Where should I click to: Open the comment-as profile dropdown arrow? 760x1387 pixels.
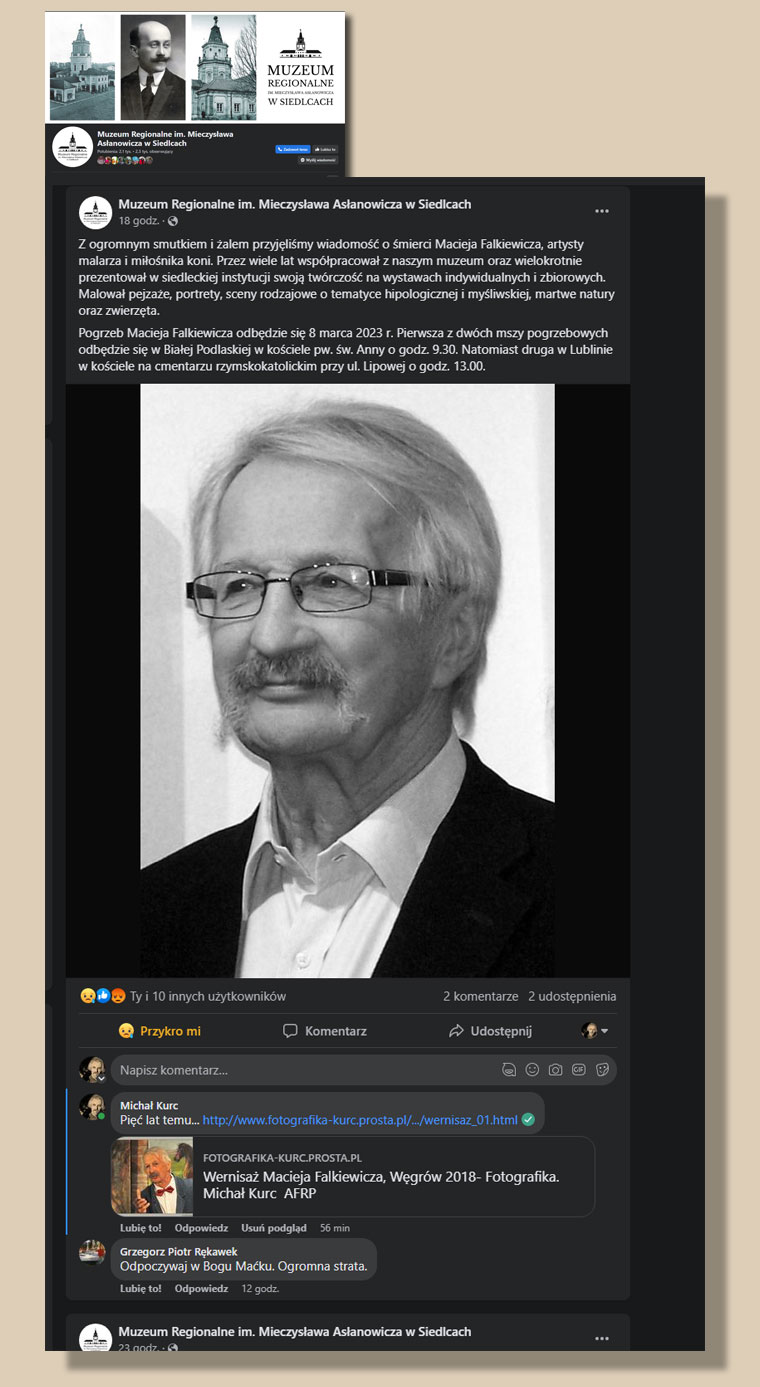coord(604,1031)
